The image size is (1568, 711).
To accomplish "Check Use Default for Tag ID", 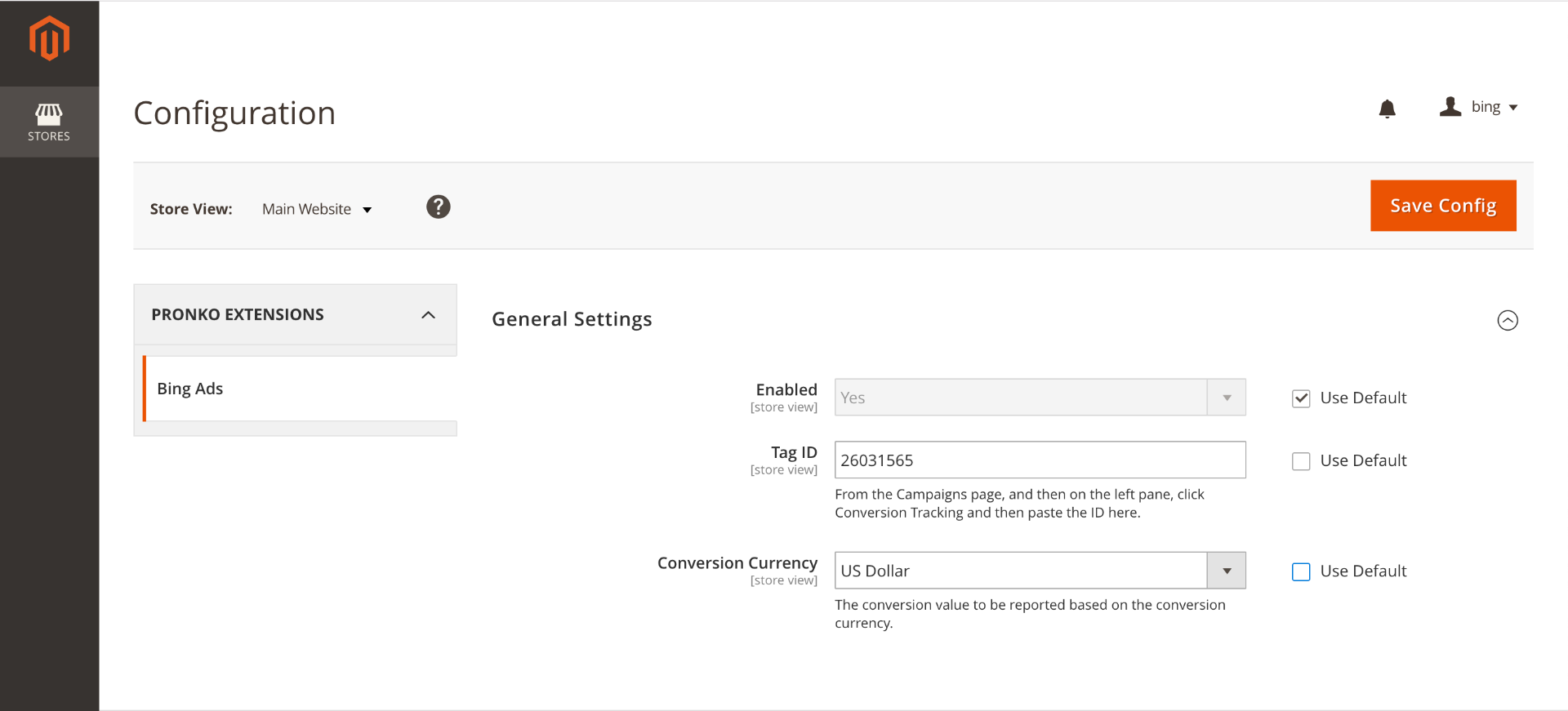I will pos(1301,461).
